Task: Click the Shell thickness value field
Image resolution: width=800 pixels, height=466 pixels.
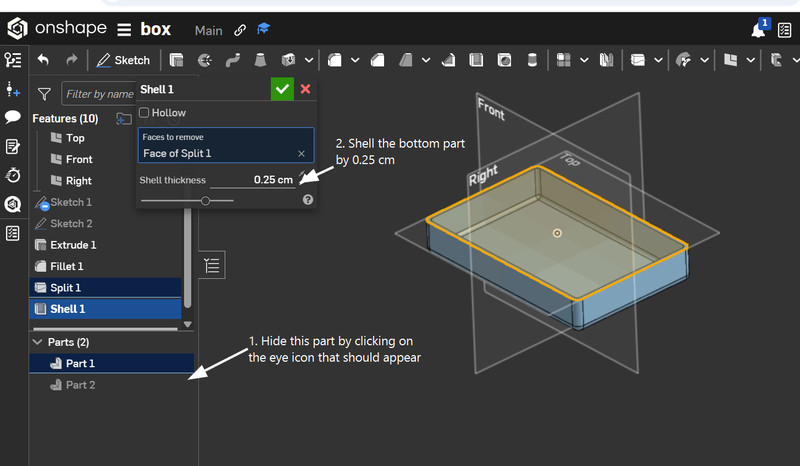Action: pos(253,180)
